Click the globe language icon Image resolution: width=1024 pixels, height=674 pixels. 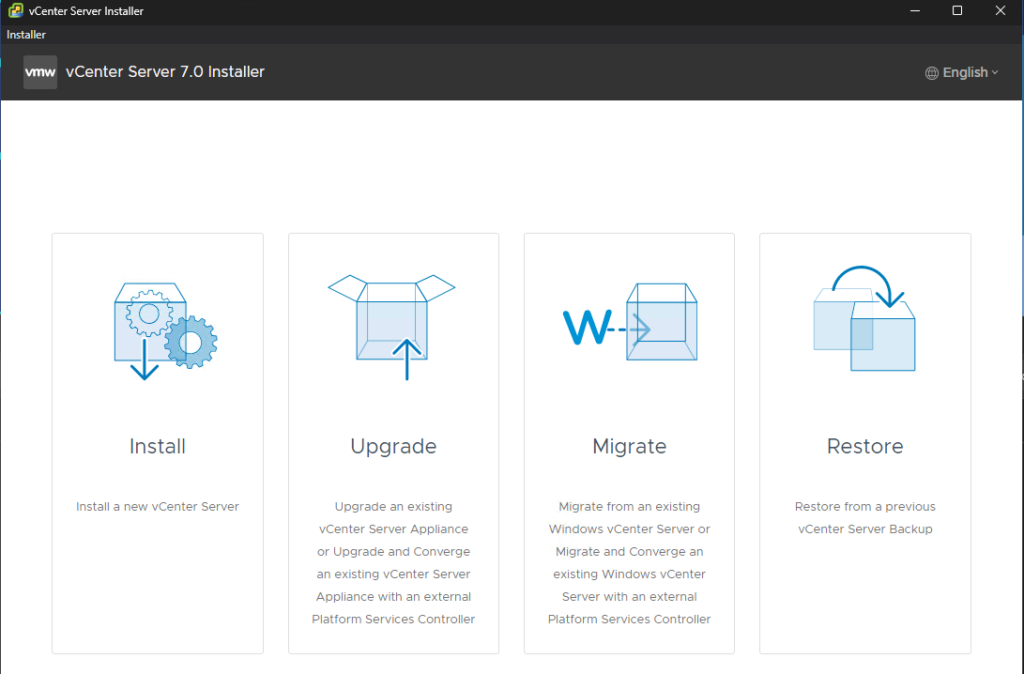coord(932,73)
